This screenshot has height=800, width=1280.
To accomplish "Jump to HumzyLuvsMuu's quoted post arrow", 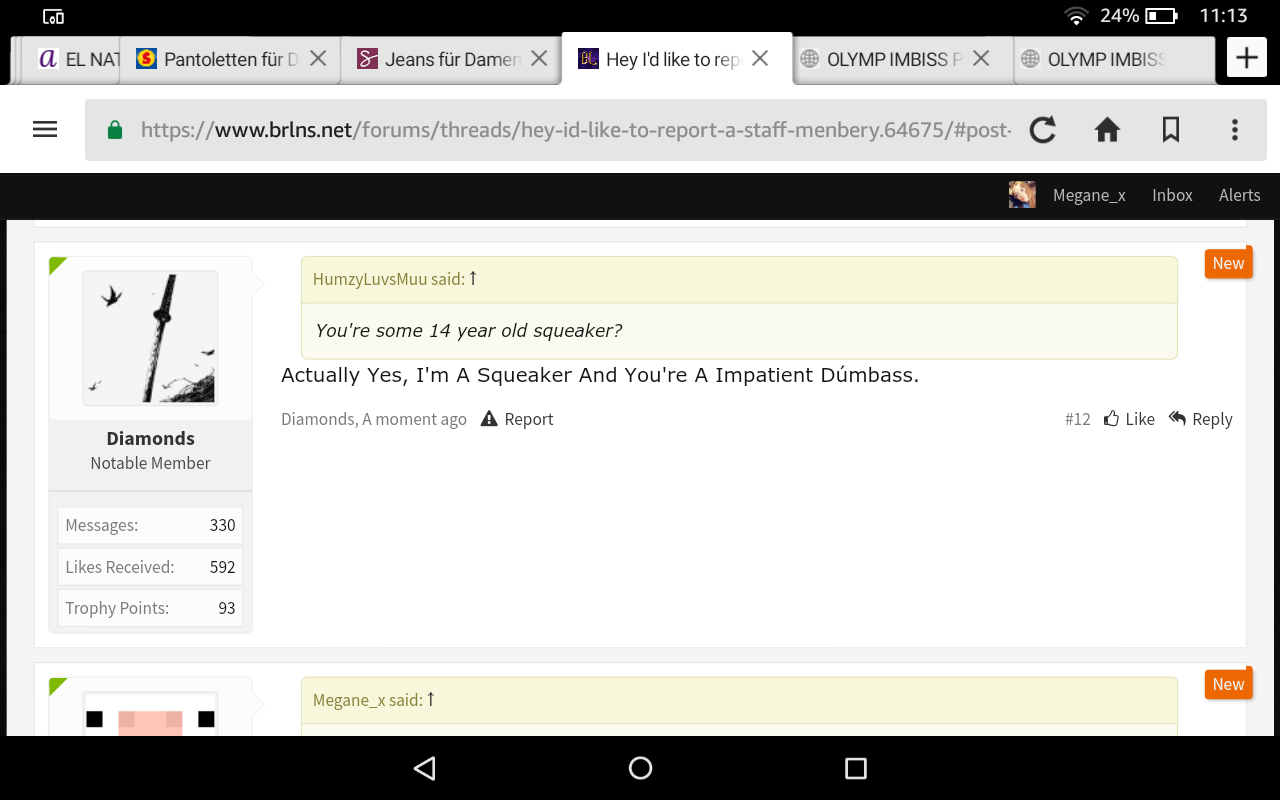I will 473,279.
